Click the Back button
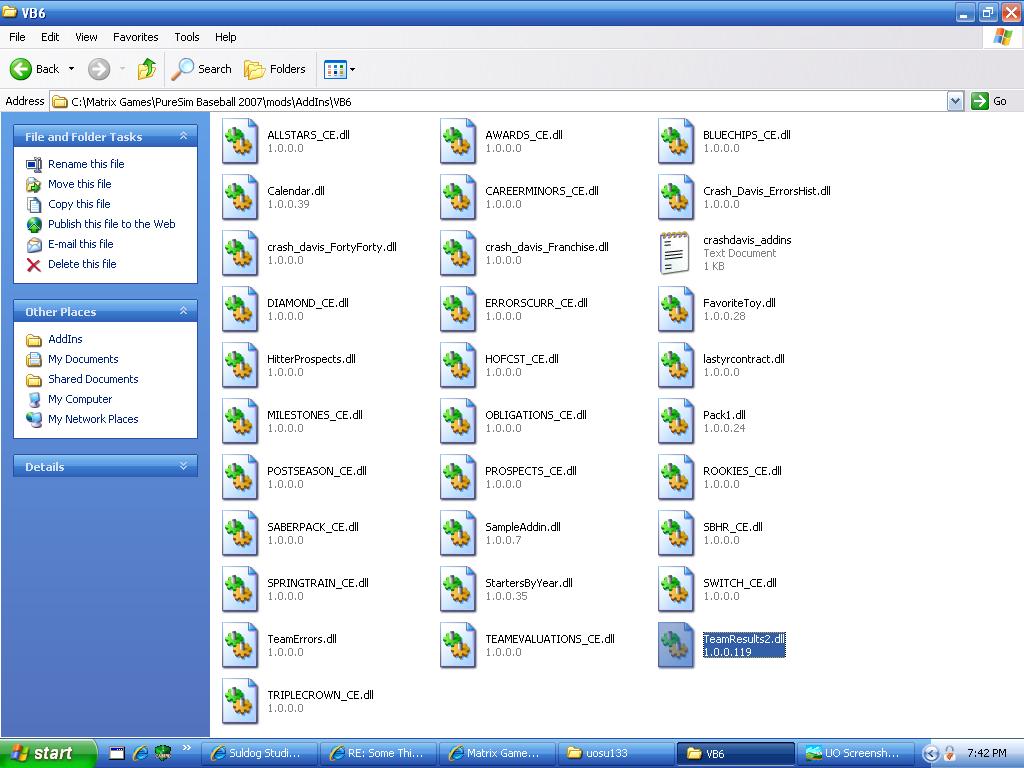 tap(35, 69)
